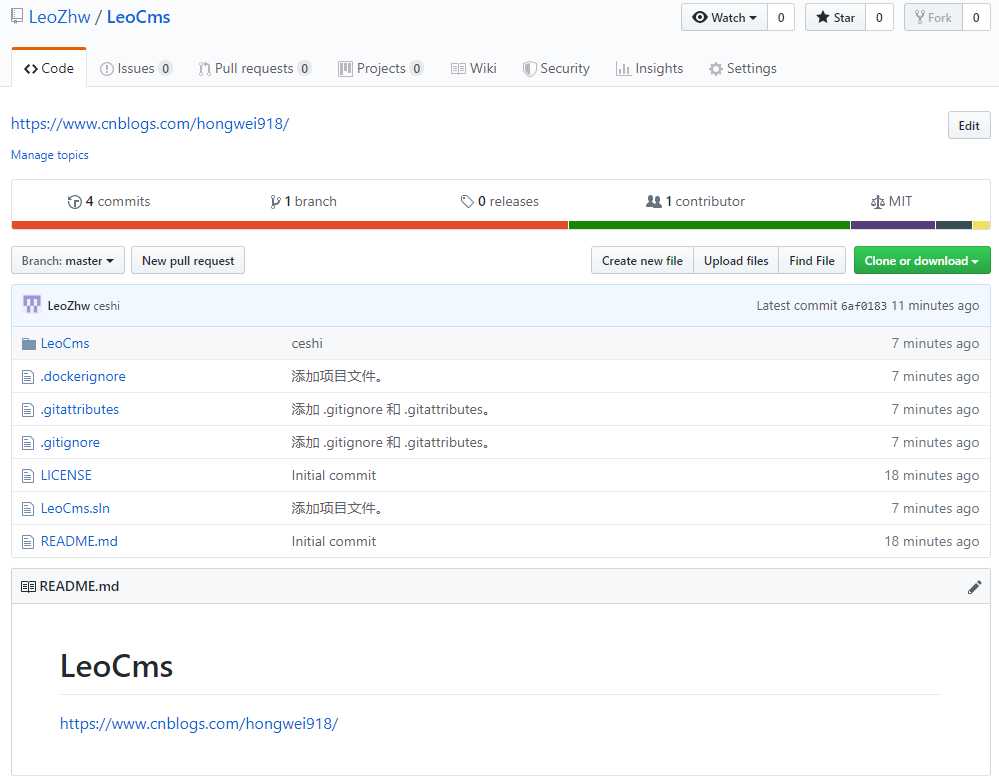999x784 pixels.
Task: Open the Pull requests tab
Action: pos(254,69)
